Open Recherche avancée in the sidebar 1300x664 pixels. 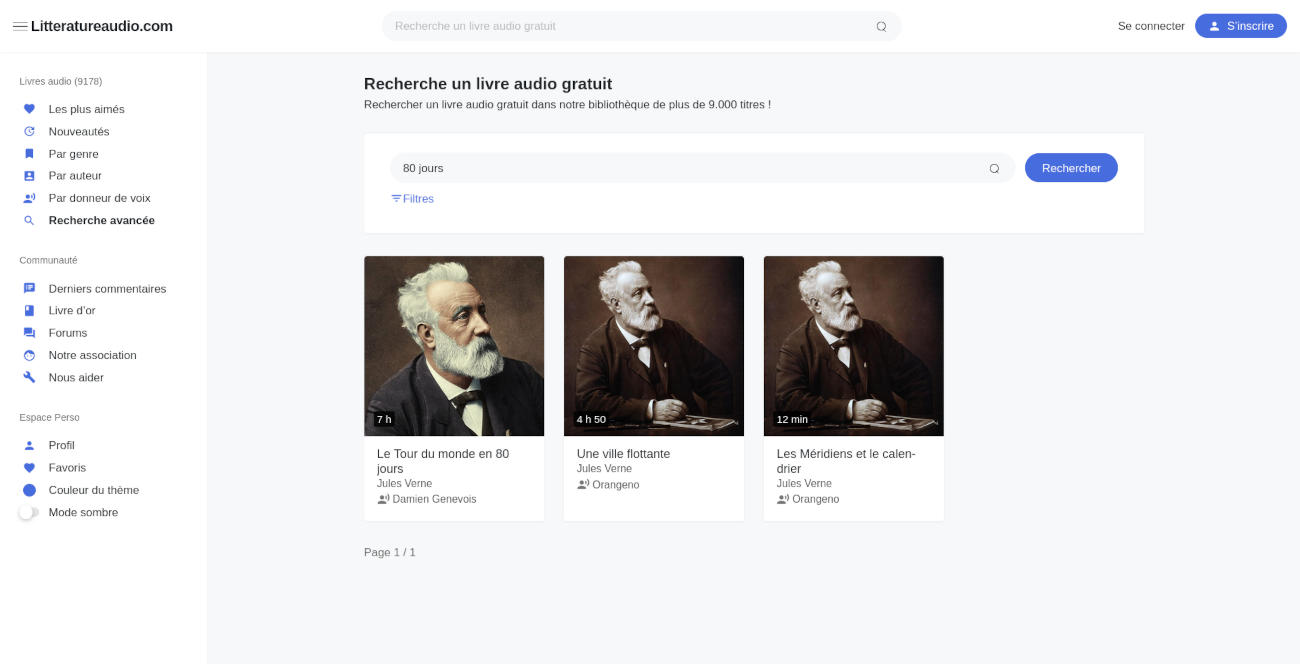click(101, 221)
